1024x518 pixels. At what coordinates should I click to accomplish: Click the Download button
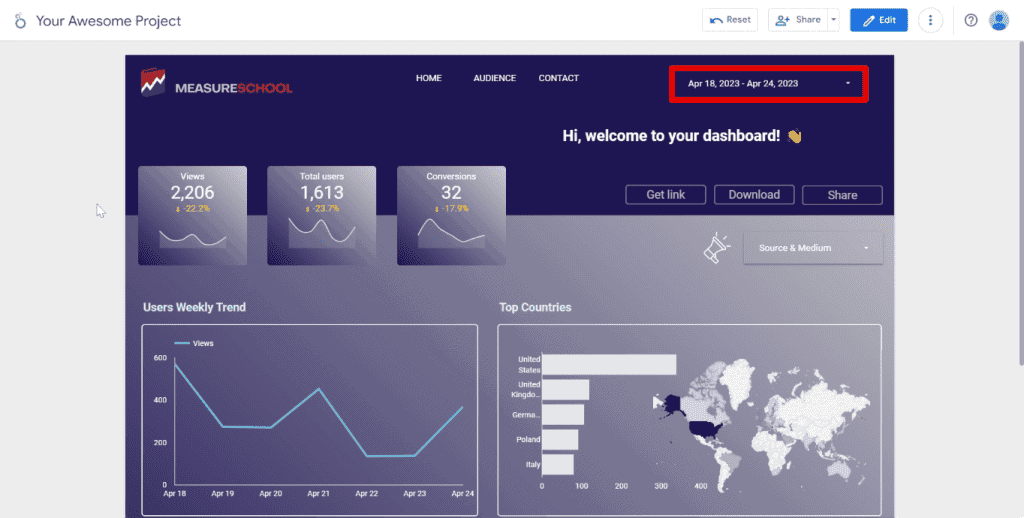point(754,195)
